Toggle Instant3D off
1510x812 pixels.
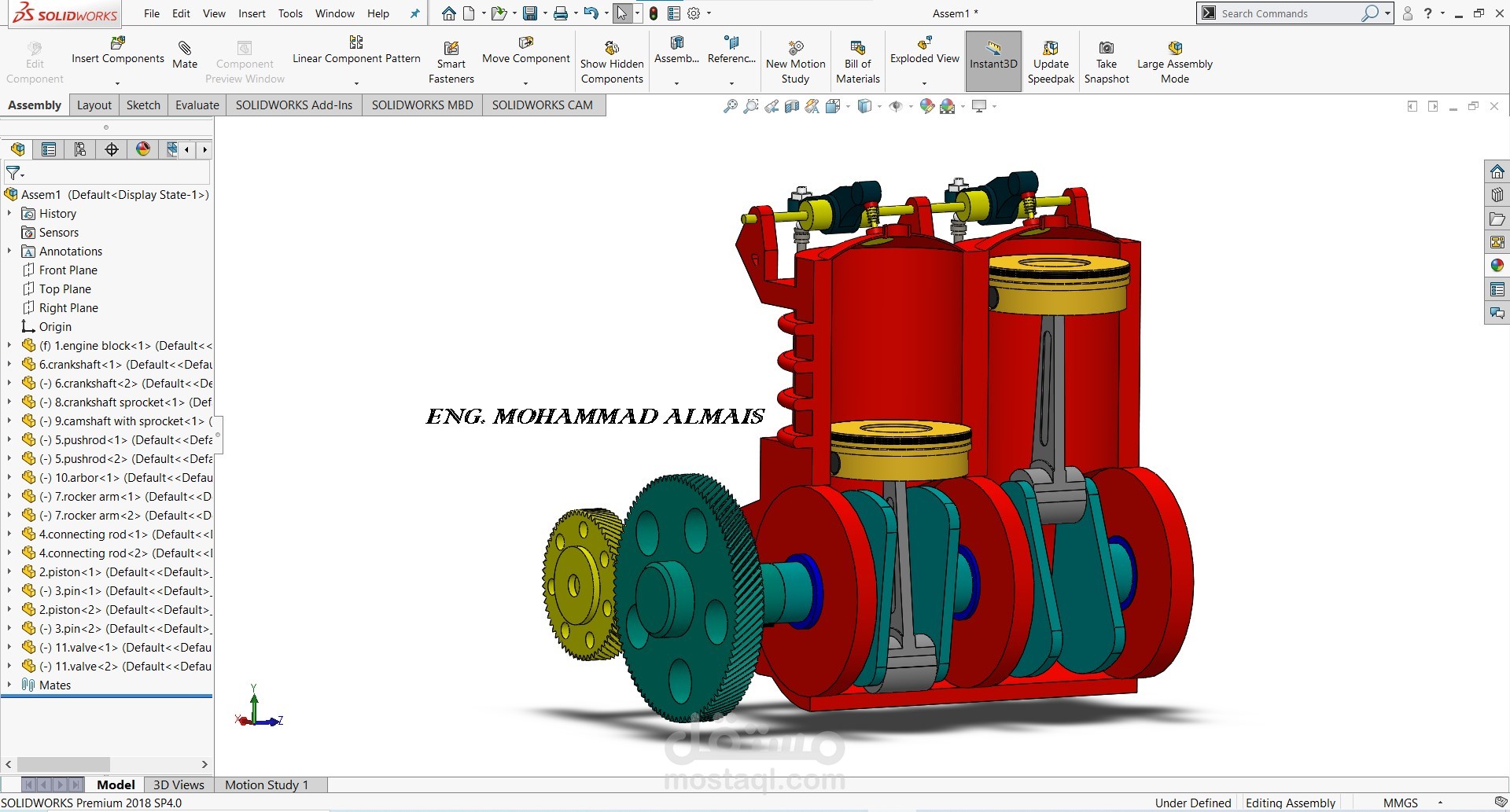pos(993,61)
